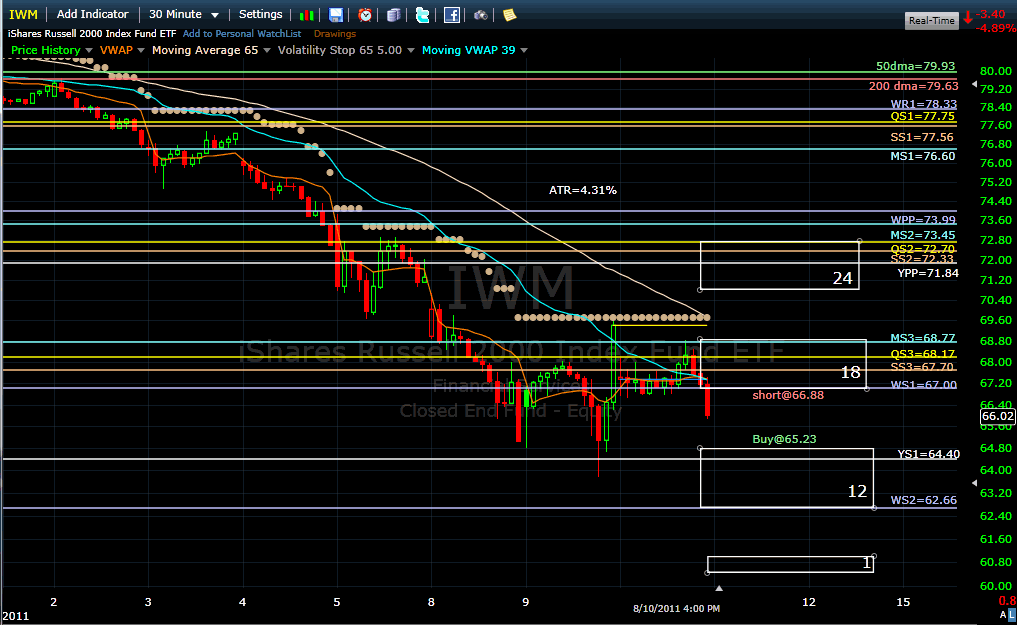Click the ATR=4.31% annotation
The image size is (1017, 625).
[x=582, y=190]
